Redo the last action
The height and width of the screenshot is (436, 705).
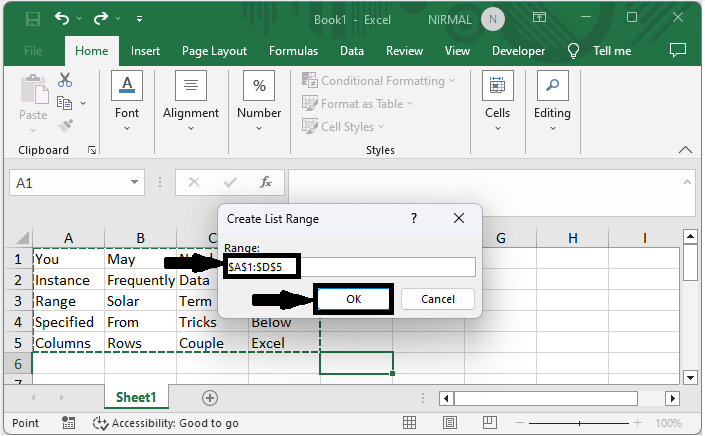tap(101, 18)
